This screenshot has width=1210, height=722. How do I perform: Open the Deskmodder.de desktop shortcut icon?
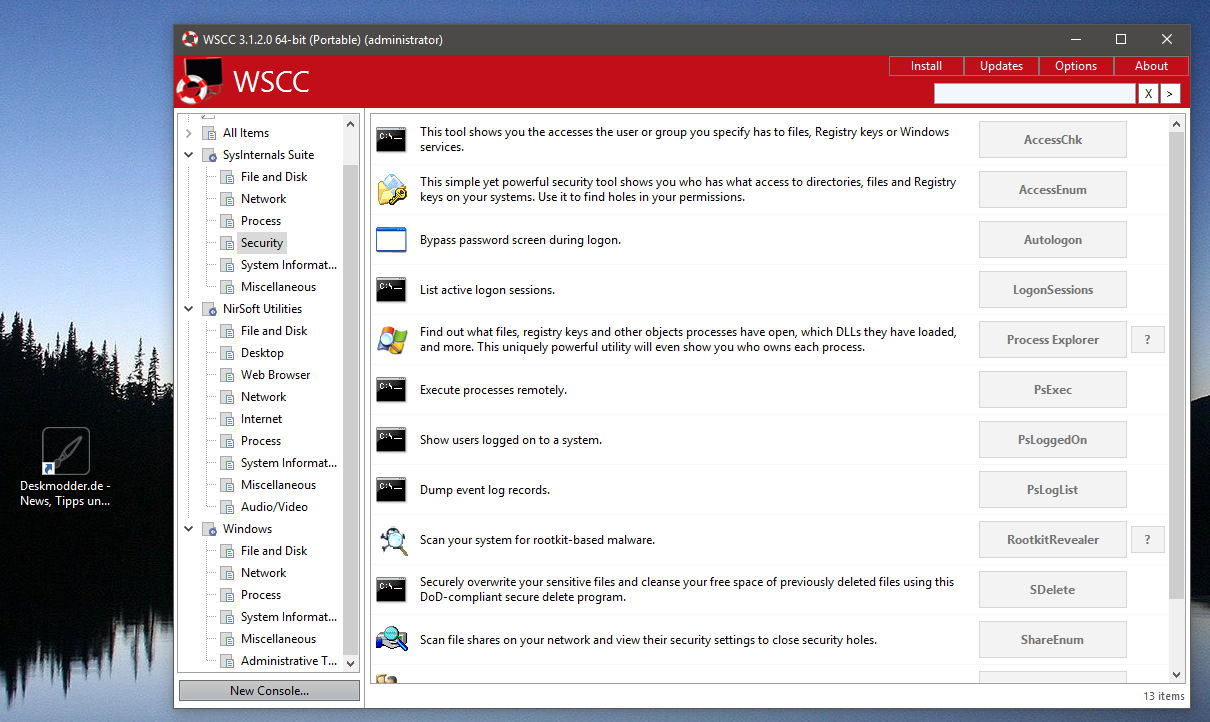(66, 451)
